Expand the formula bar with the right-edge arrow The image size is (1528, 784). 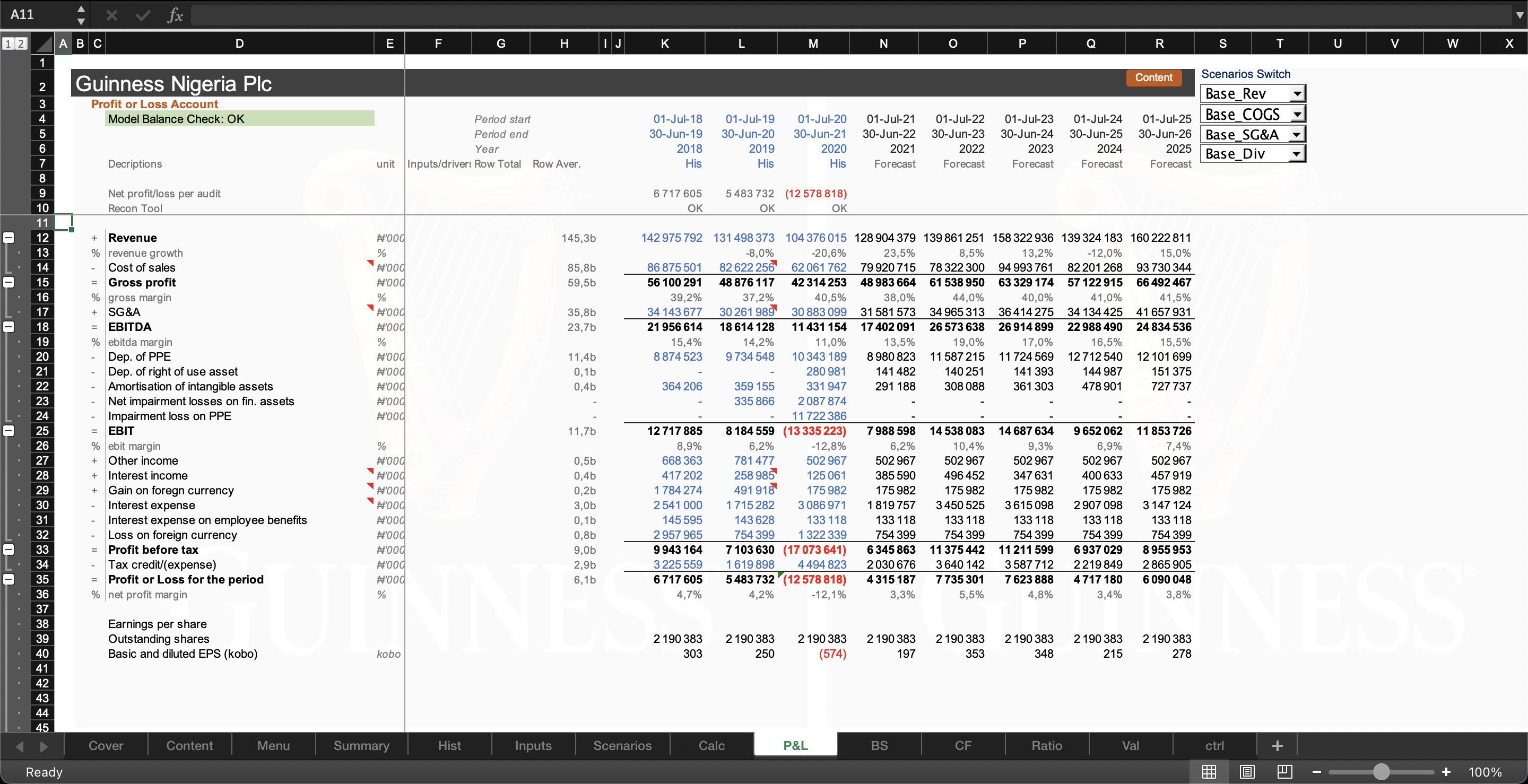pos(1519,15)
